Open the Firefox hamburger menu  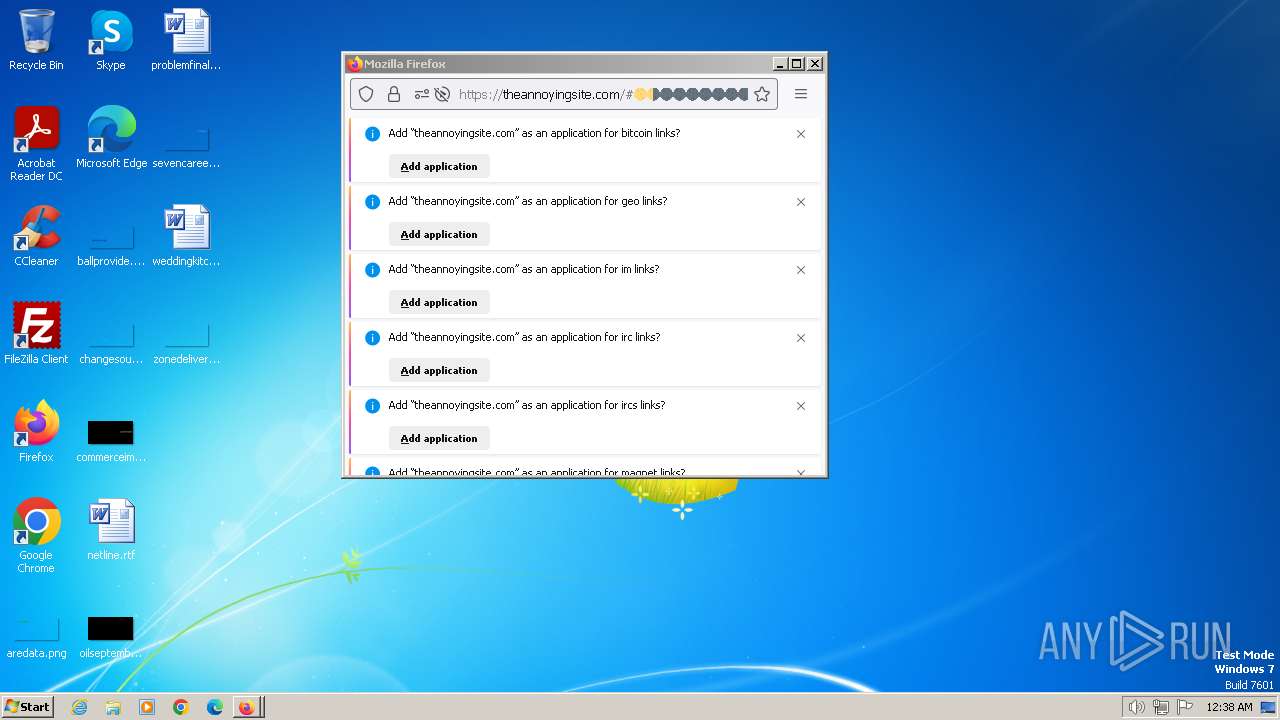tap(801, 94)
